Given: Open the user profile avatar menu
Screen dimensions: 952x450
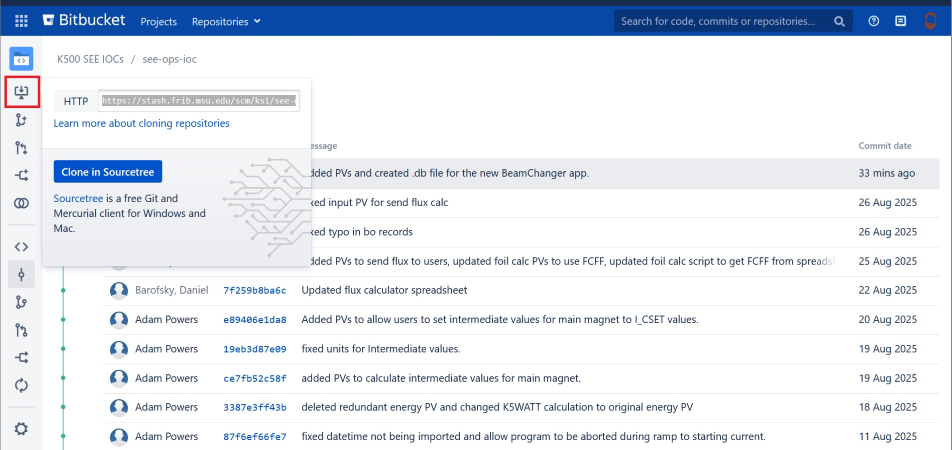Looking at the screenshot, I should coord(930,21).
